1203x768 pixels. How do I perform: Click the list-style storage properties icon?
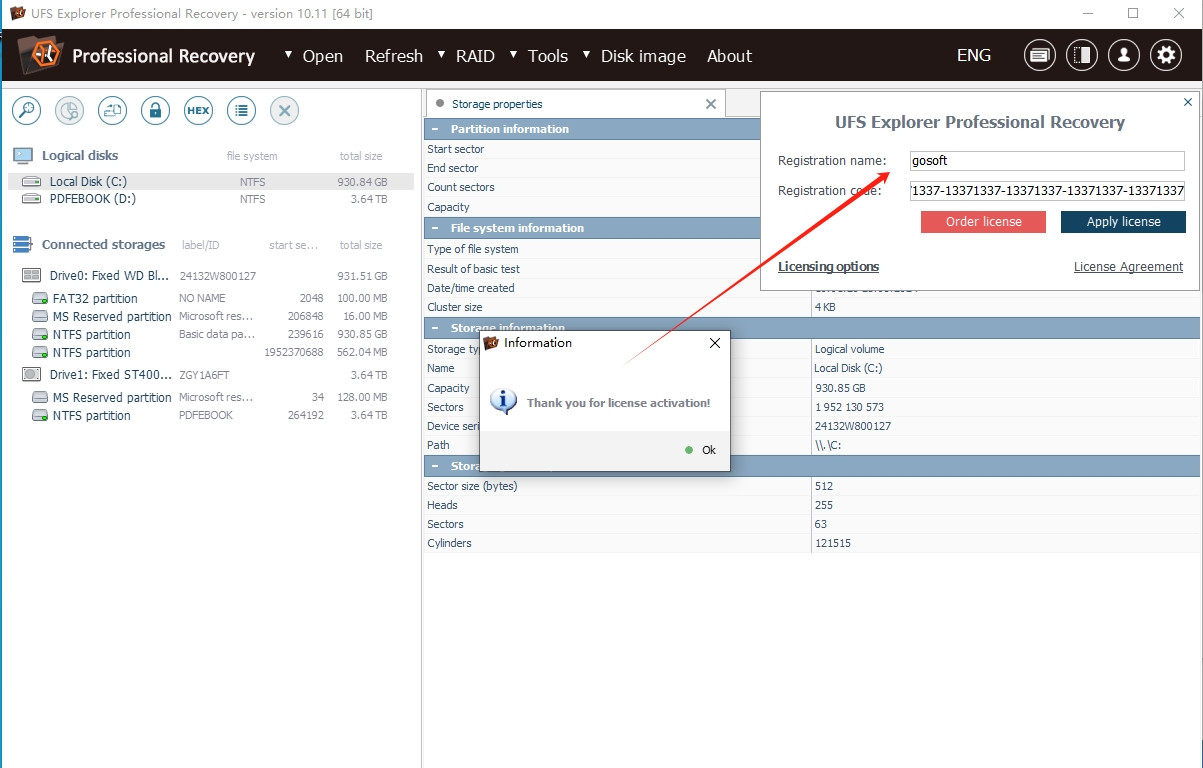tap(241, 111)
